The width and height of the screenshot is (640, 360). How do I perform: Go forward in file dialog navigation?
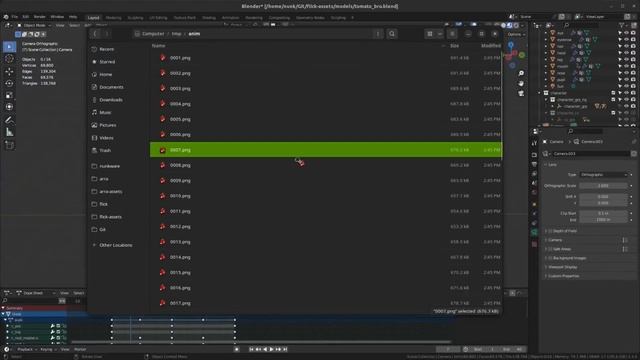(x=106, y=34)
